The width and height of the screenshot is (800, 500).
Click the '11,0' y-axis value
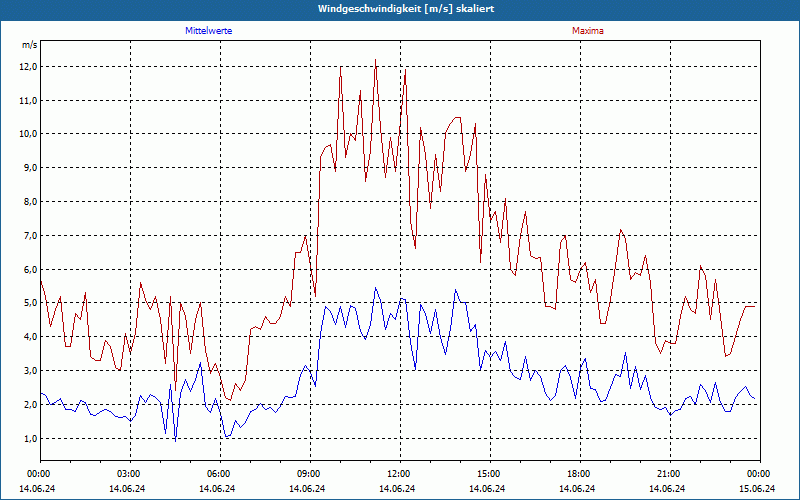28,101
